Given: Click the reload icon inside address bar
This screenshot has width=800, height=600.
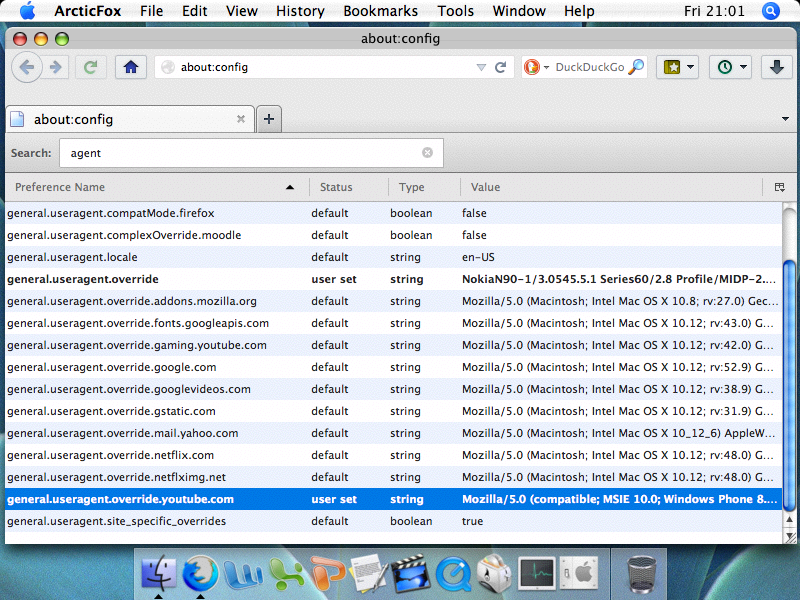Looking at the screenshot, I should tap(501, 67).
